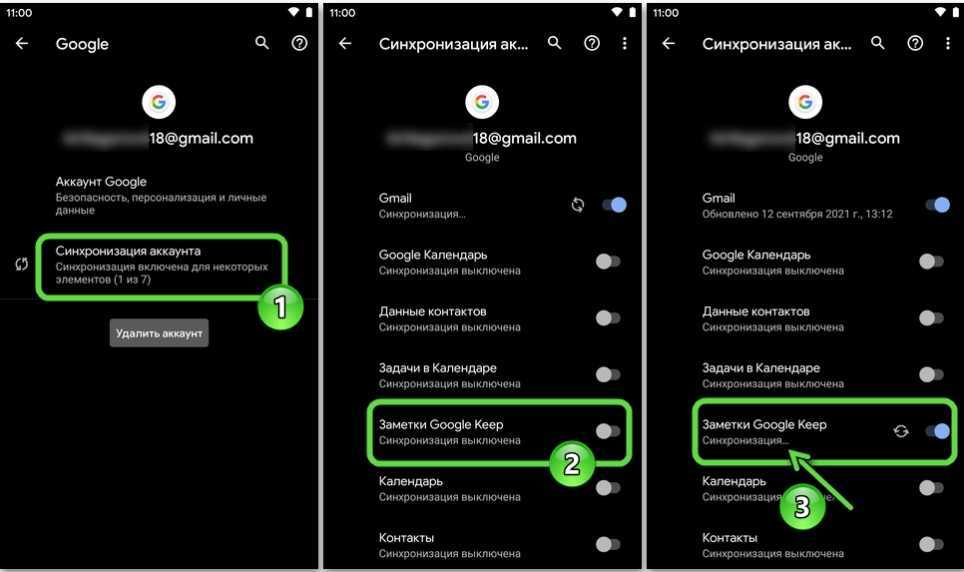Enable Google Keep notes sync in the middle screen
The width and height of the screenshot is (964, 572).
(608, 431)
